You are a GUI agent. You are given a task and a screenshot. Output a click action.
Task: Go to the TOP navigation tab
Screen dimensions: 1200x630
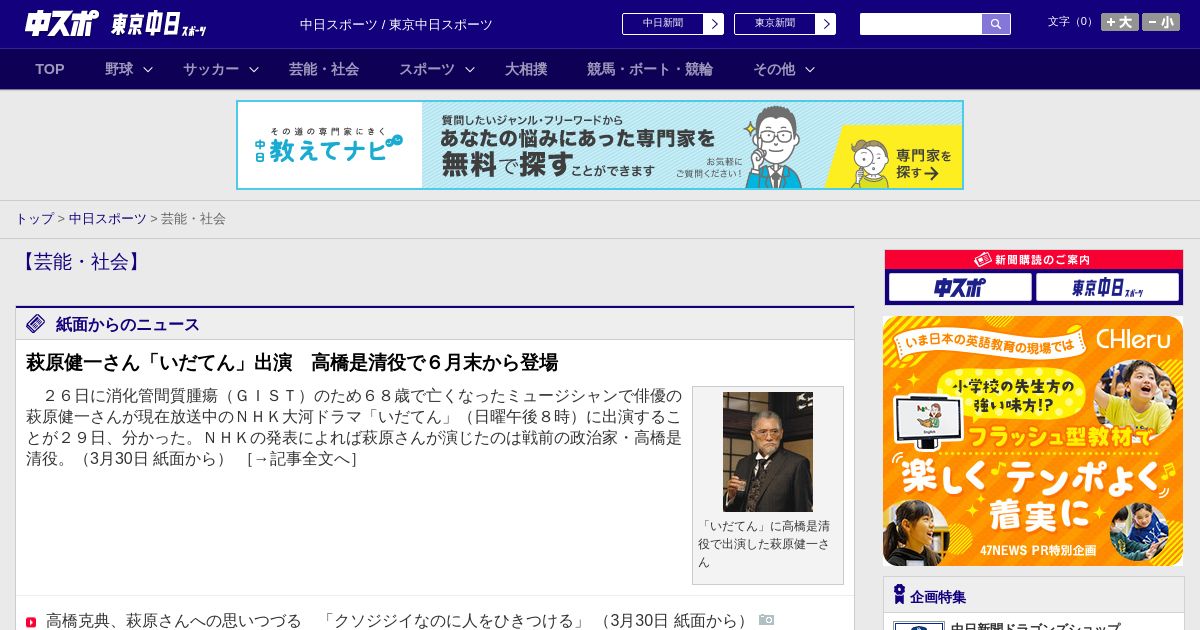[x=50, y=69]
